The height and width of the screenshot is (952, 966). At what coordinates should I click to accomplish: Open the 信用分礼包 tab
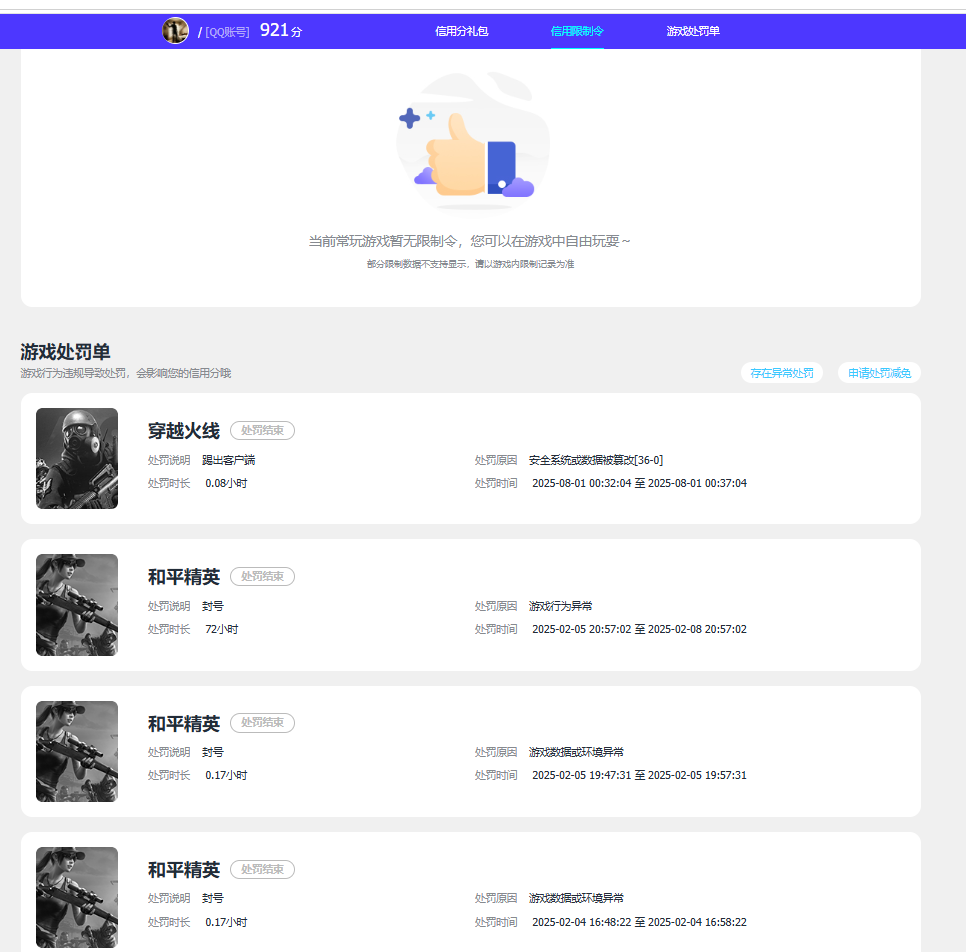click(461, 31)
